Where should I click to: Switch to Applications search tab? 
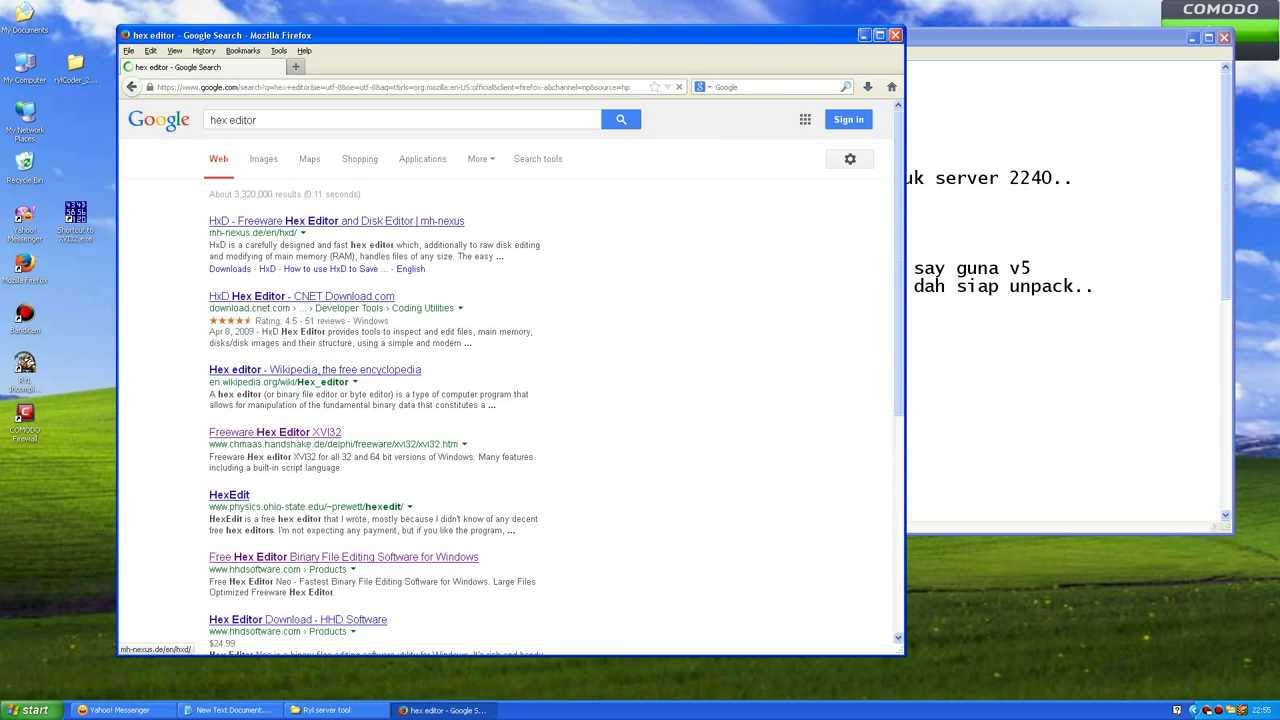click(423, 159)
